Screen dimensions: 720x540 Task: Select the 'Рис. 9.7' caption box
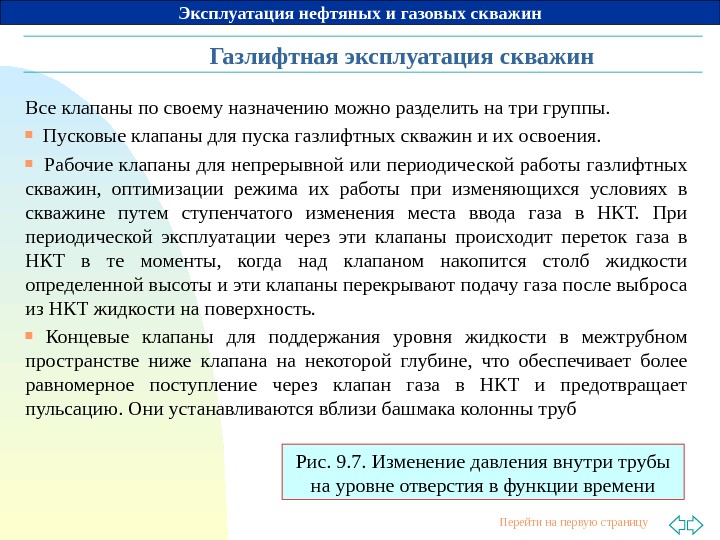click(483, 472)
